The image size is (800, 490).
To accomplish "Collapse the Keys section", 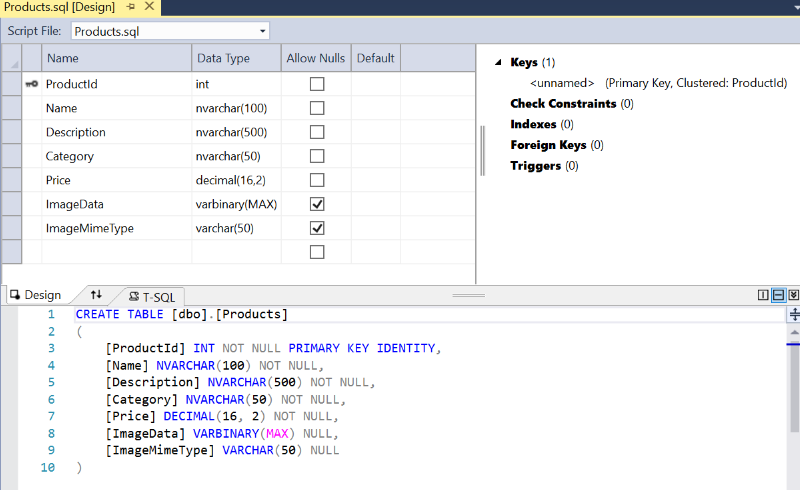I will (x=498, y=62).
